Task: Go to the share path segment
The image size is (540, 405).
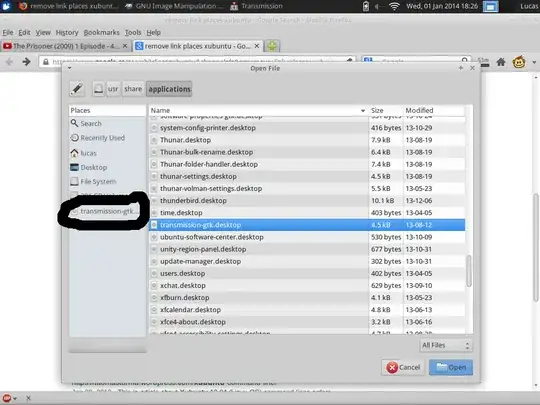Action: click(x=133, y=89)
